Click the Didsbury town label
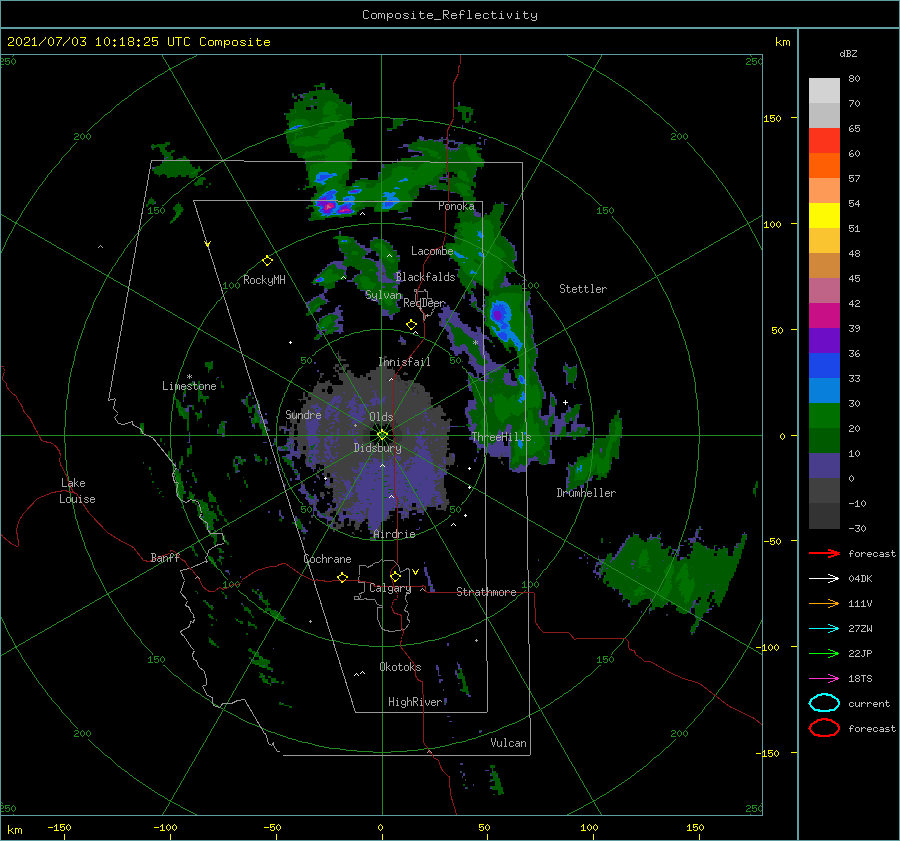Screen dimensions: 900x841 (377, 448)
